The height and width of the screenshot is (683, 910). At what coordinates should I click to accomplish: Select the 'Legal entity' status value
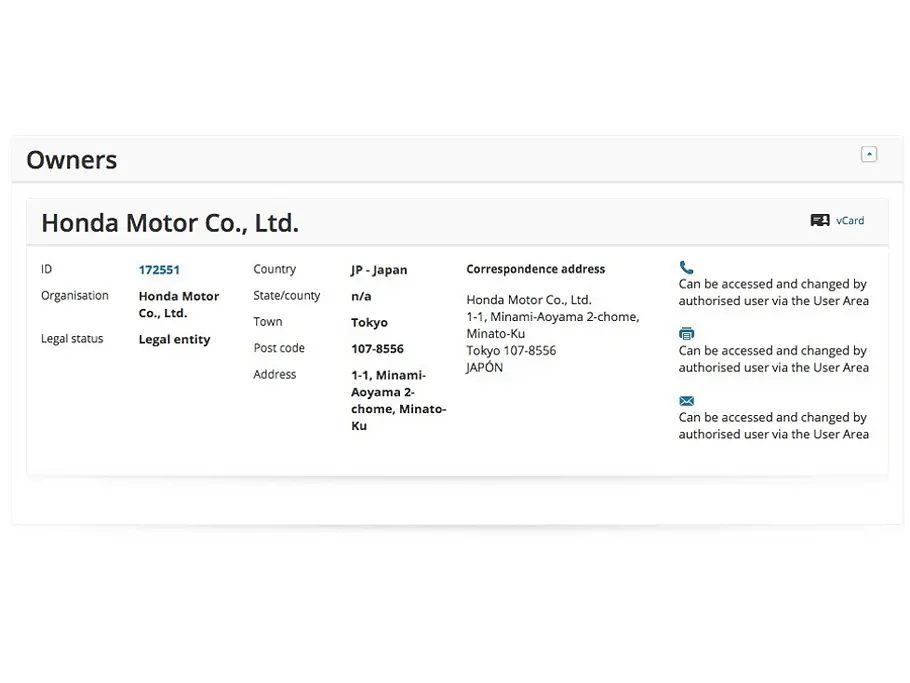pos(174,339)
